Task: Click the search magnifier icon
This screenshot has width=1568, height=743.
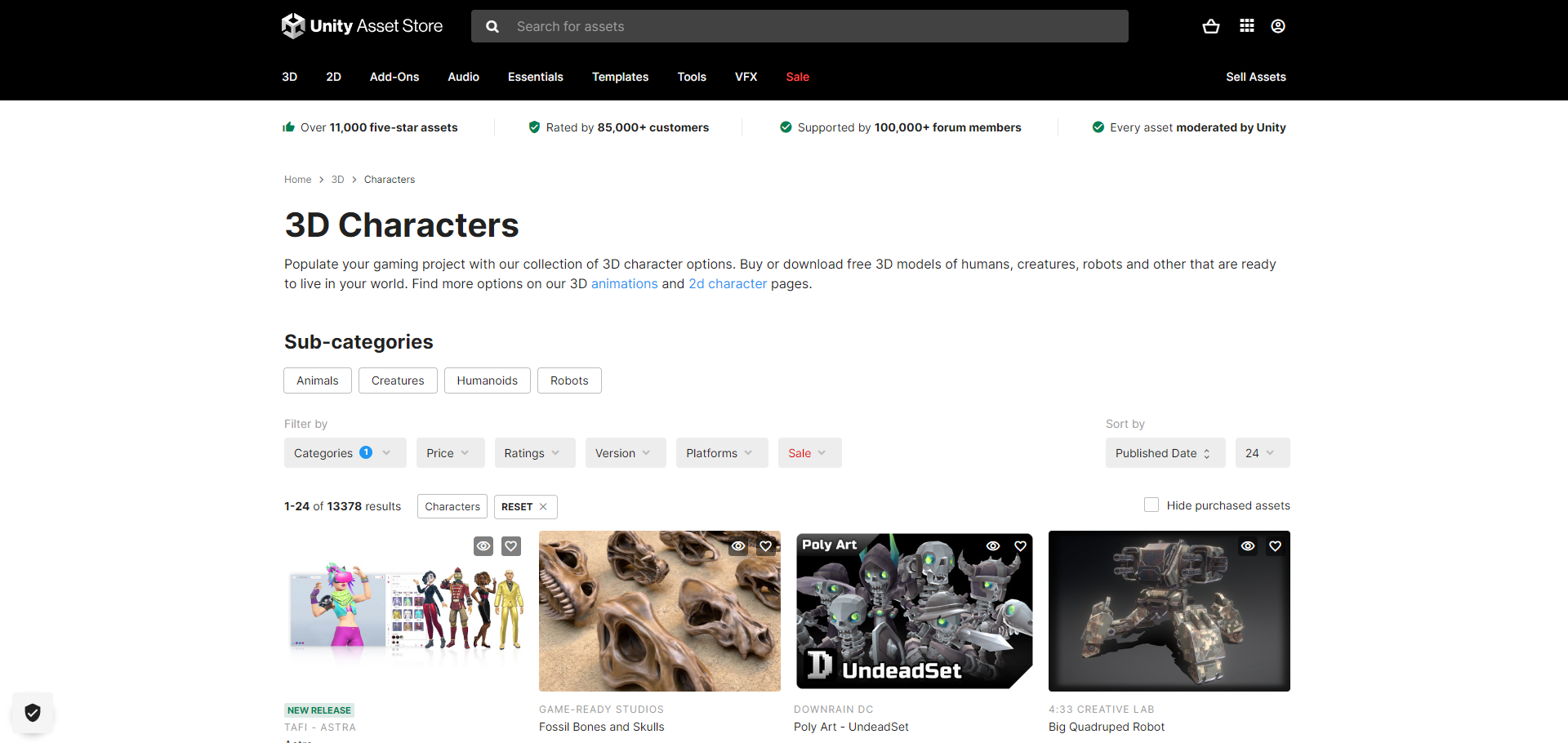Action: pos(492,26)
